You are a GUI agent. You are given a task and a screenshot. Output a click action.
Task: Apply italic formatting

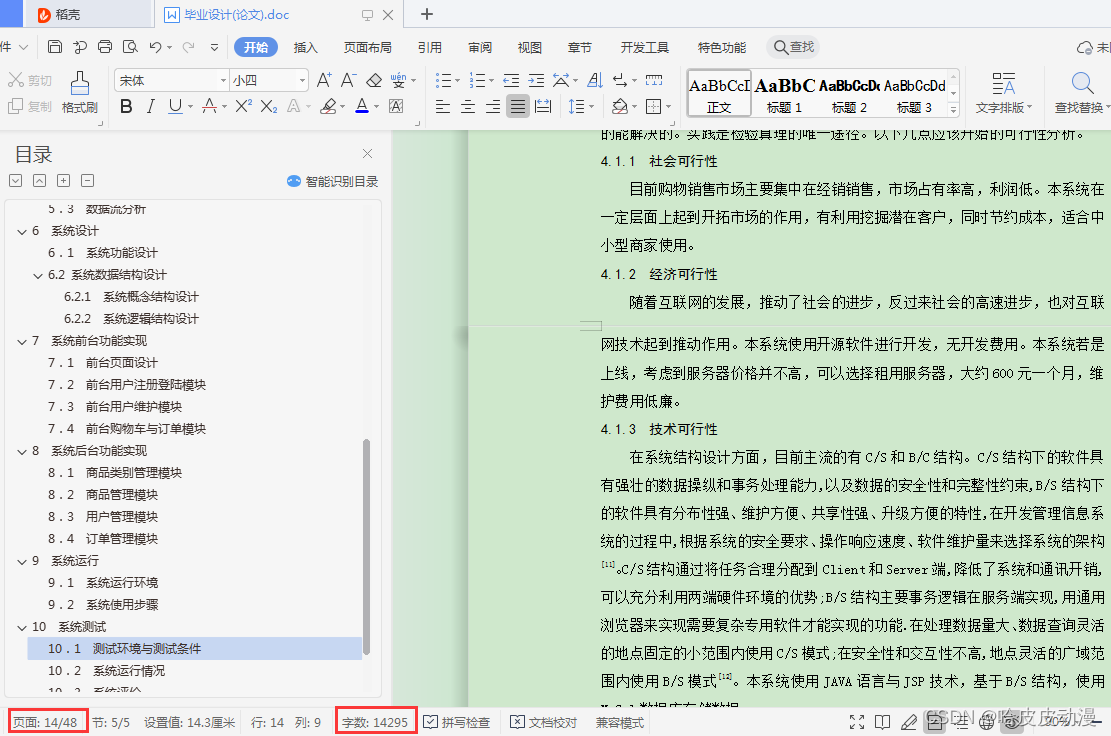click(x=150, y=106)
